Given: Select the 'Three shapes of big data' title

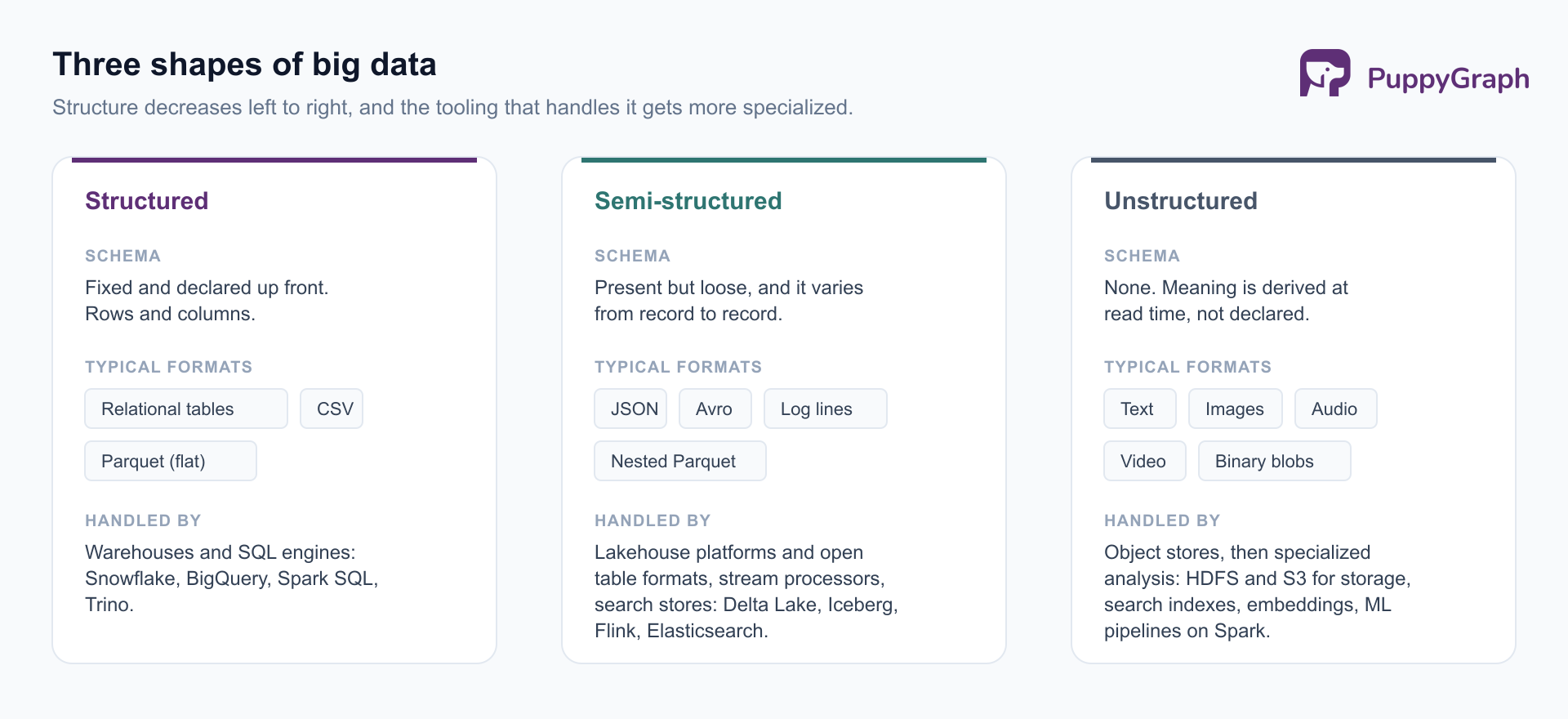Looking at the screenshot, I should 244,65.
